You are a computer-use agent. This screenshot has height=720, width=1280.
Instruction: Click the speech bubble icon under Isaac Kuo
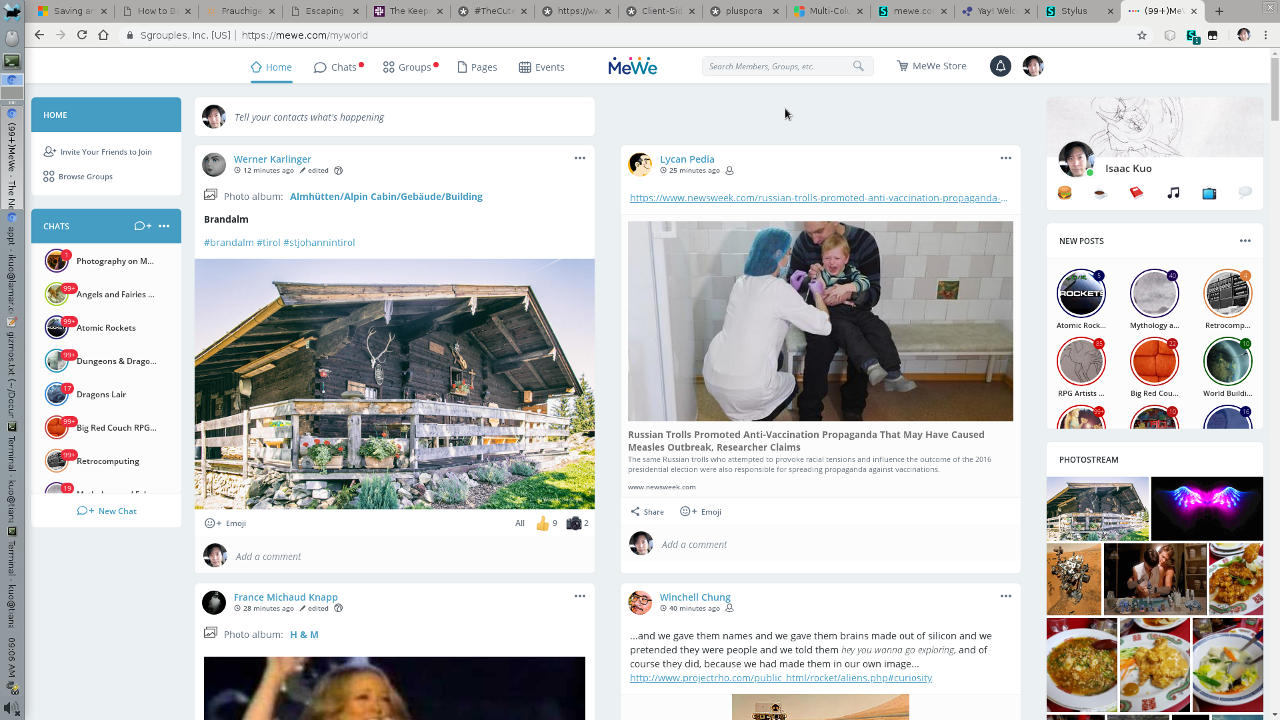(1245, 192)
